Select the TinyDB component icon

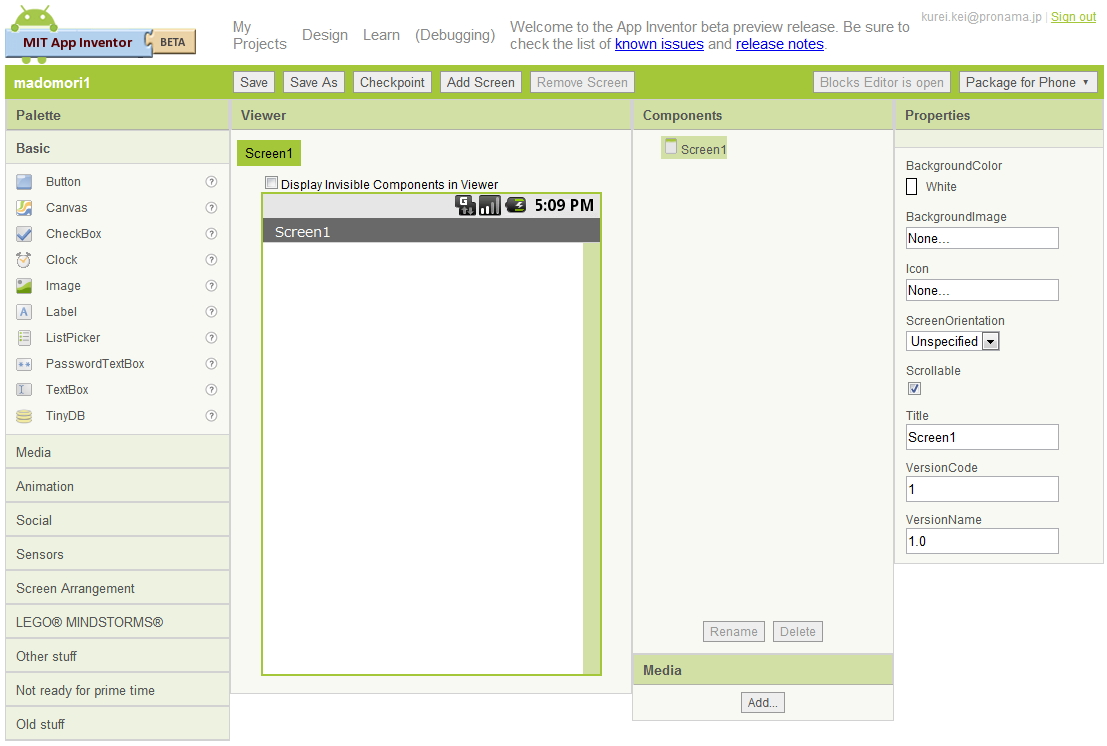[24, 416]
